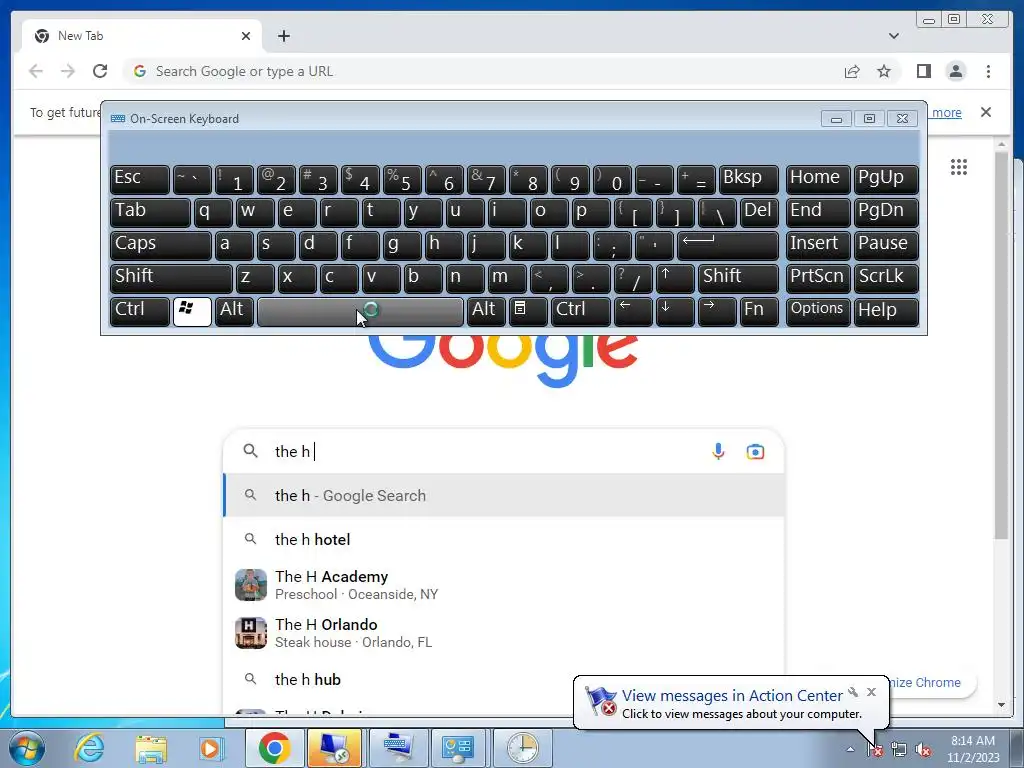The width and height of the screenshot is (1024, 768).
Task: Open Windows Media Player from taskbar
Action: 211,748
